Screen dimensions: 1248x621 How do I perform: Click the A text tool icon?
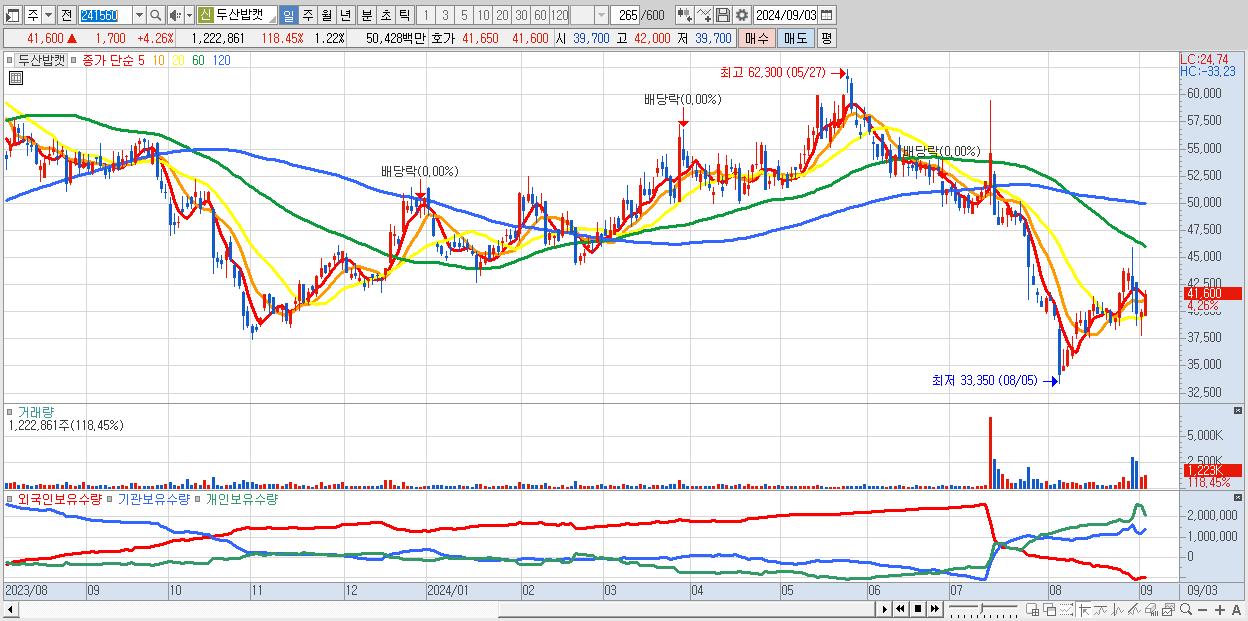[x=1236, y=610]
